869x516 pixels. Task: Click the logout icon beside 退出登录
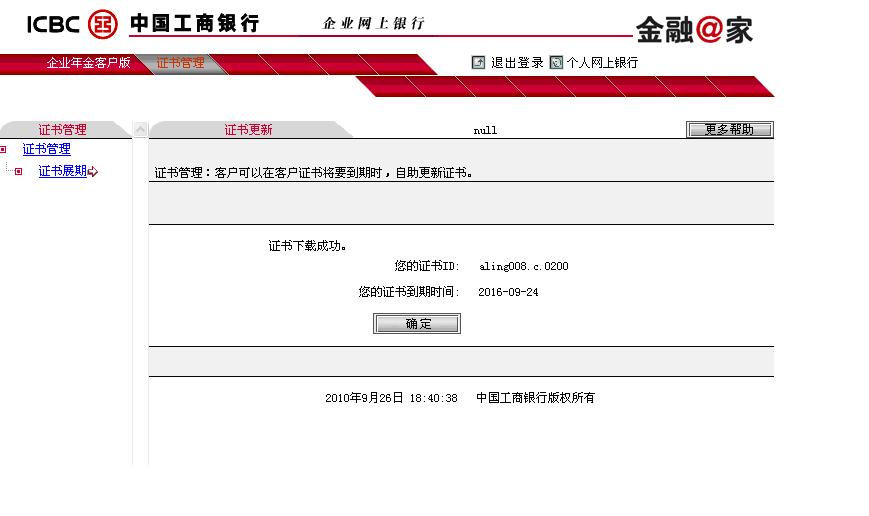click(x=478, y=63)
